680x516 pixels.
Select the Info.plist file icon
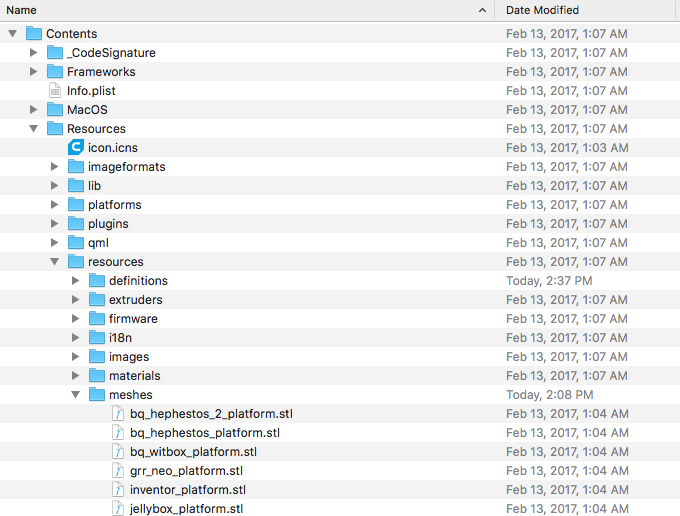tap(55, 91)
